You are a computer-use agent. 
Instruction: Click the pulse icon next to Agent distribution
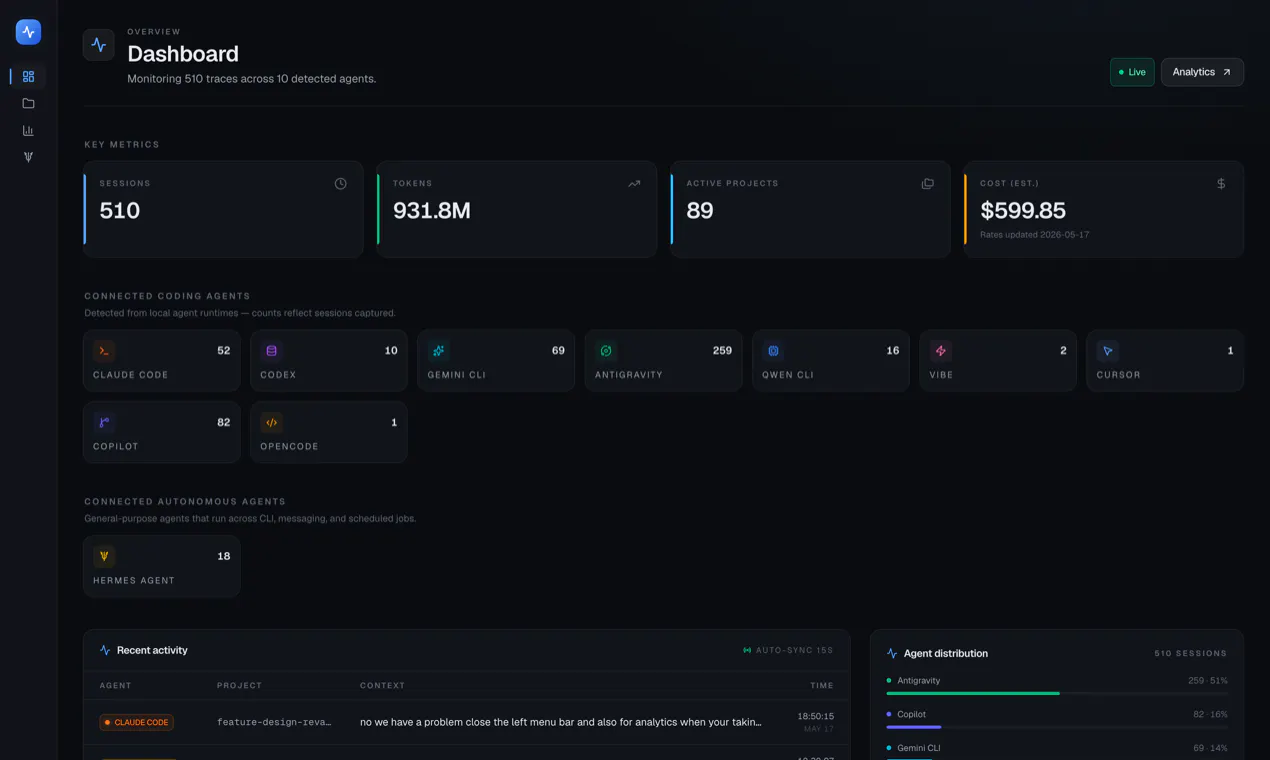pos(892,653)
